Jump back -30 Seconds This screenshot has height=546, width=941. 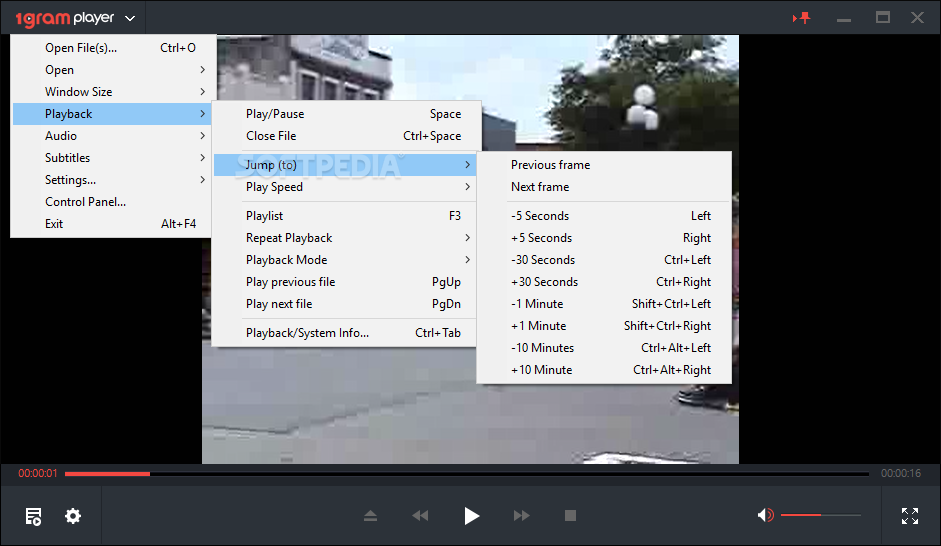[x=604, y=260]
